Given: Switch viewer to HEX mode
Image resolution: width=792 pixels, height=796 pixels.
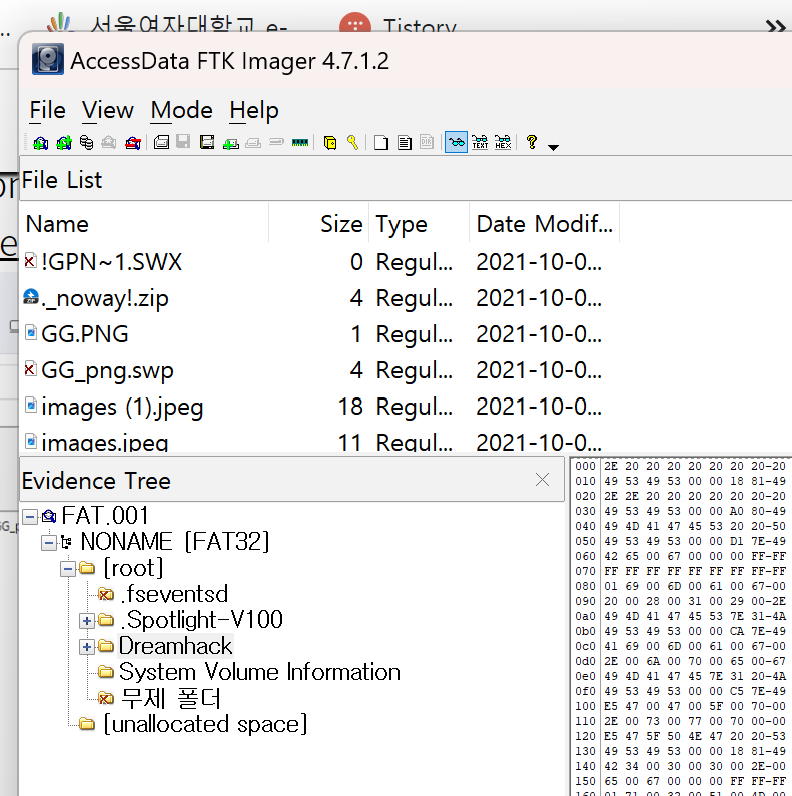Looking at the screenshot, I should [503, 142].
